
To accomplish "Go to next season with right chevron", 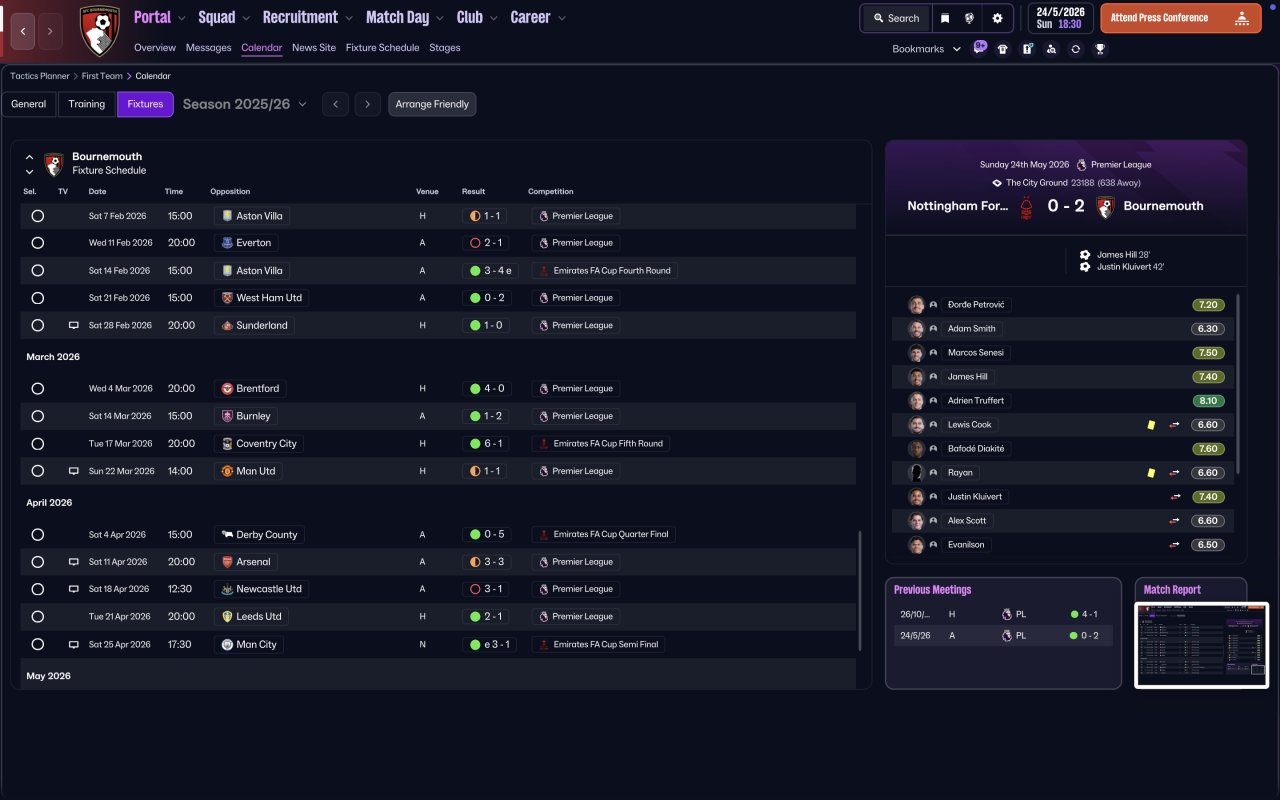I will (x=368, y=104).
